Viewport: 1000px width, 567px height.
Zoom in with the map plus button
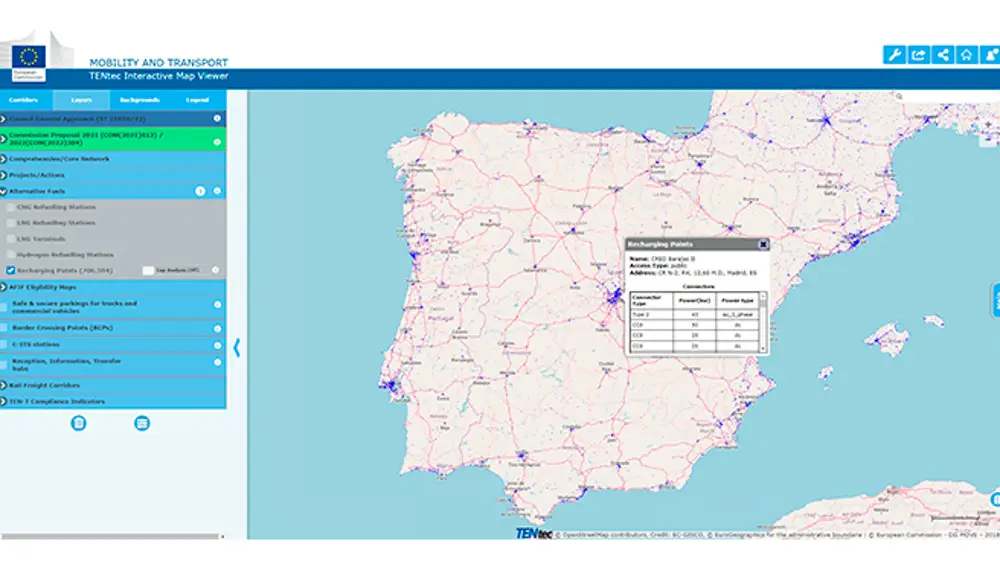click(988, 125)
